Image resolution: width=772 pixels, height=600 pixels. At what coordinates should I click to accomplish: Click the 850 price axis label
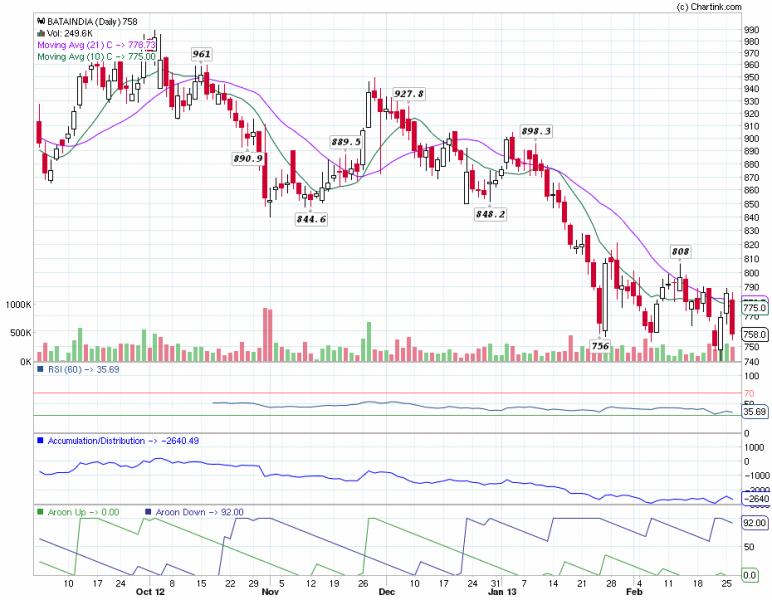(751, 204)
